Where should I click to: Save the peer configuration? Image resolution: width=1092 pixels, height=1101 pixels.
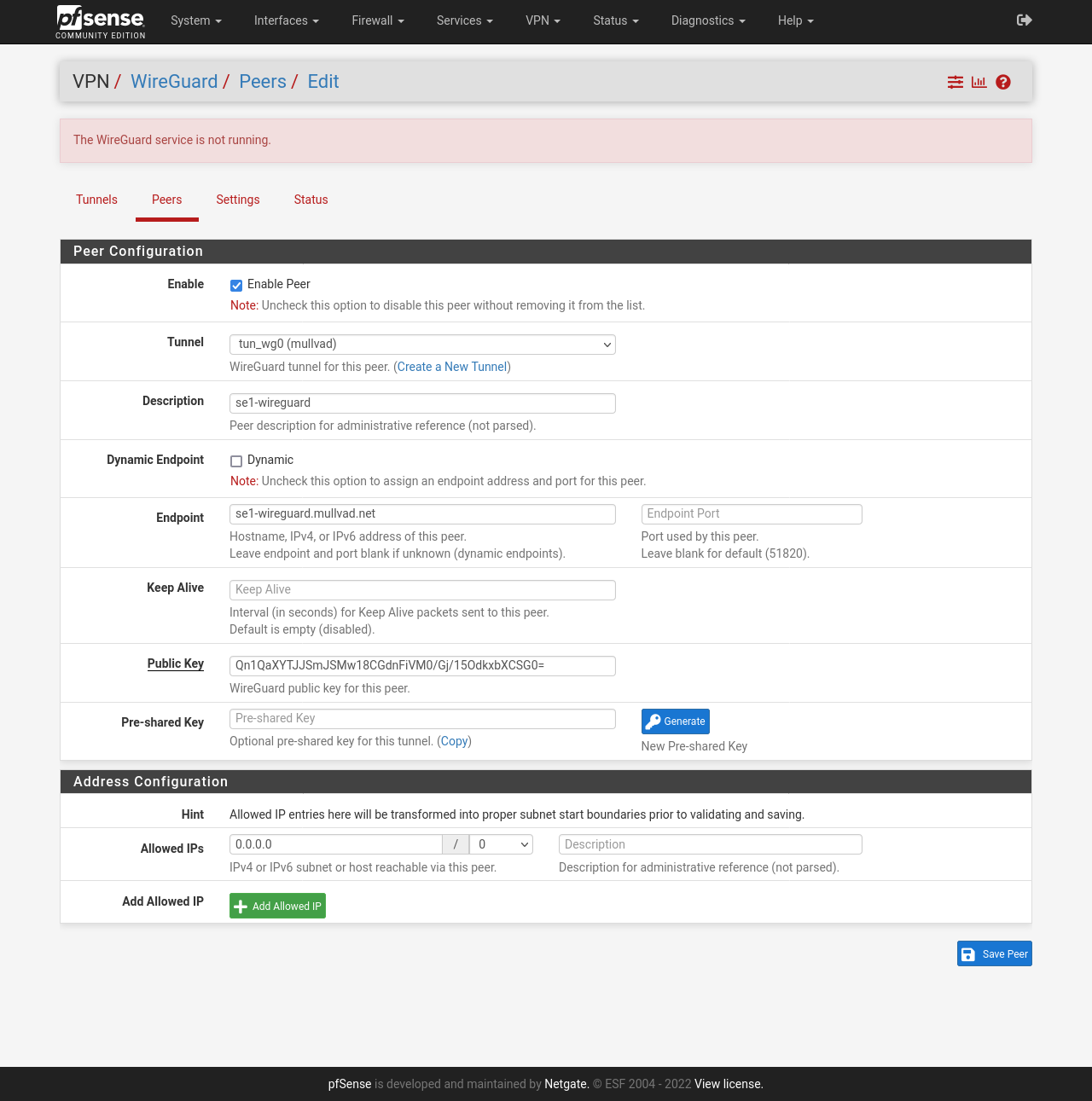point(994,953)
